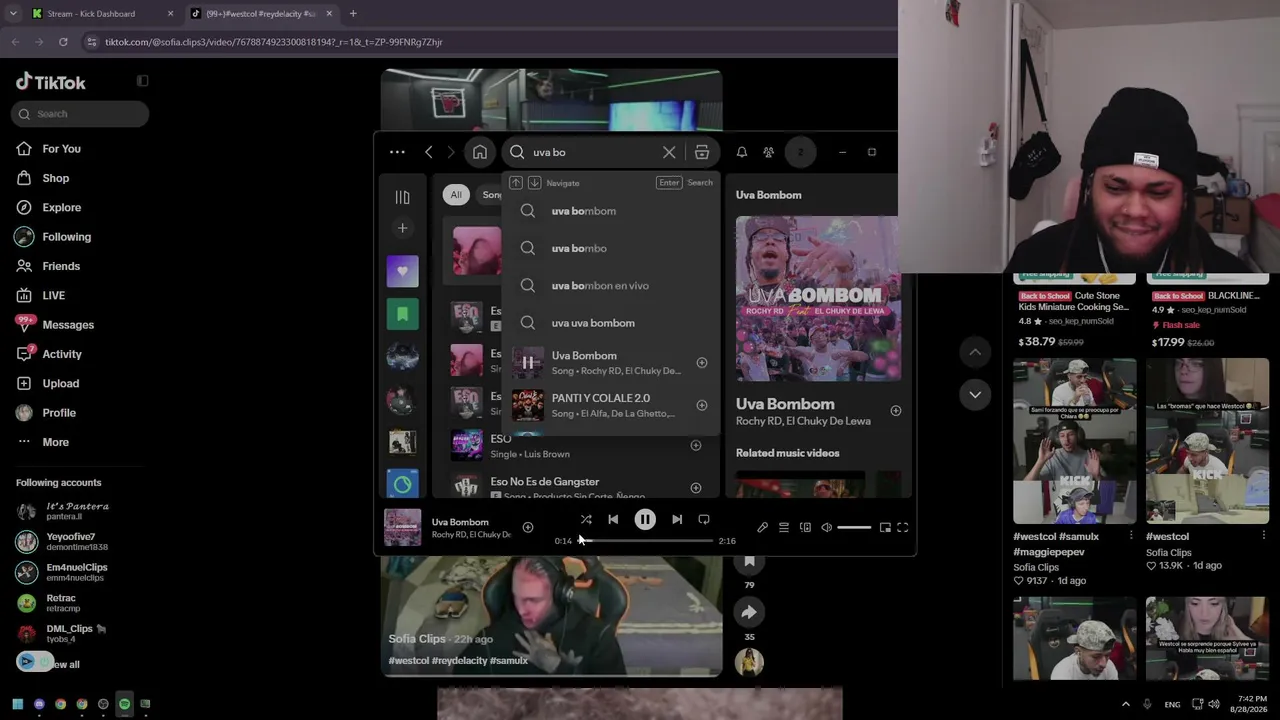Viewport: 1280px width, 720px height.
Task: Add Uva Bombom suggestion to Liked Songs
Action: coord(702,363)
